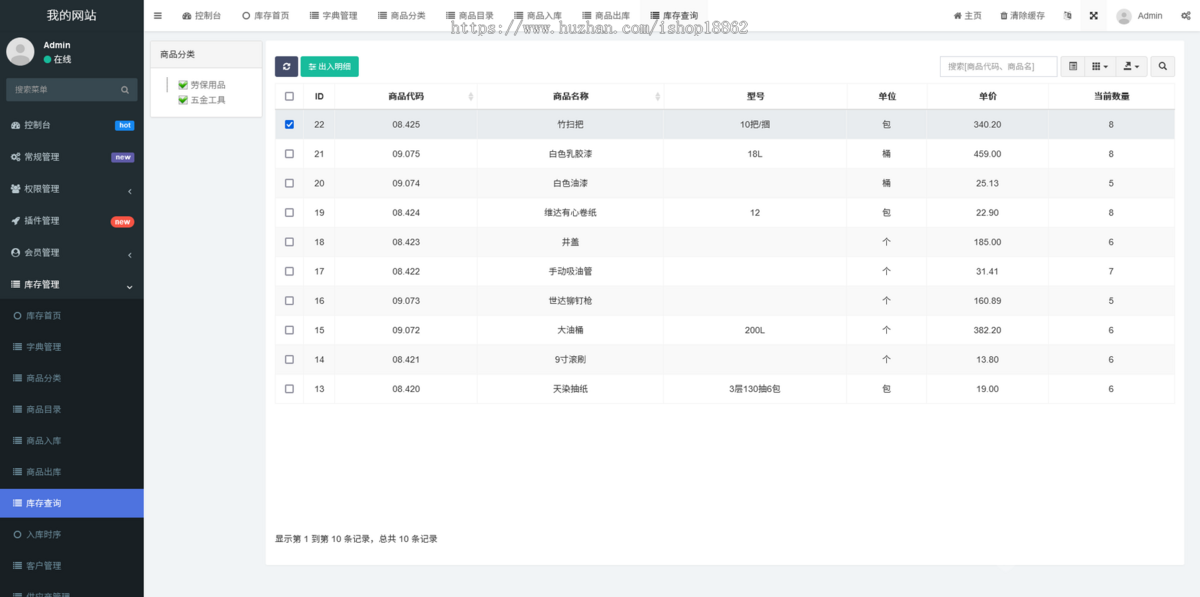Click the refresh icon above the table
Viewport: 1200px width, 597px height.
286,66
